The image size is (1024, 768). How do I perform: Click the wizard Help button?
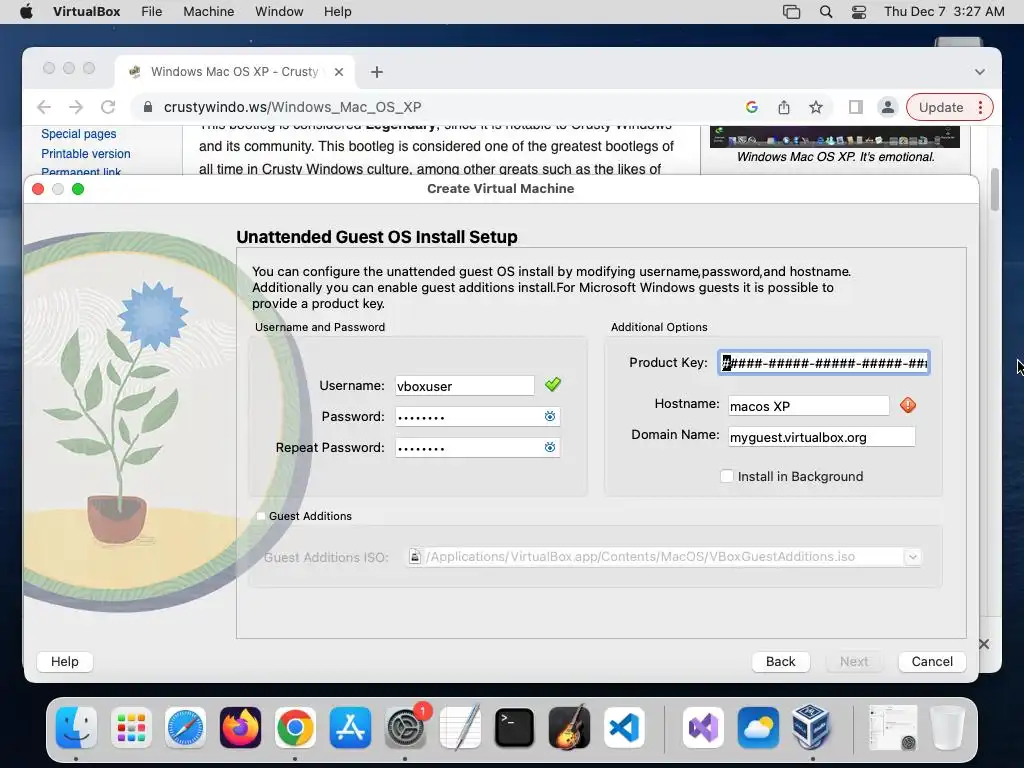(x=65, y=662)
